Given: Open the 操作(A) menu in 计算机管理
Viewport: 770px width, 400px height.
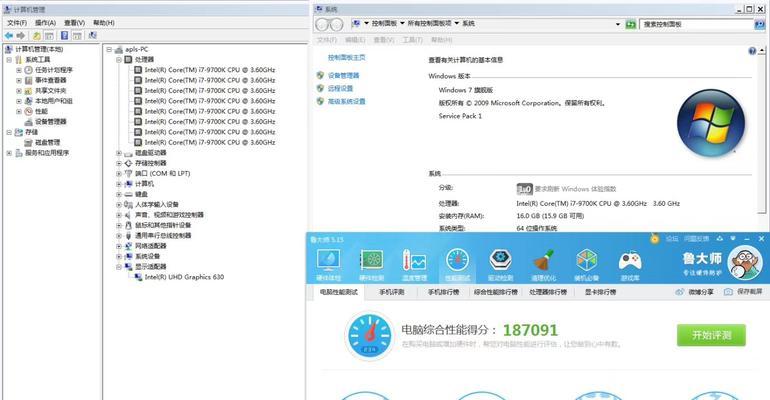Looking at the screenshot, I should (45, 23).
